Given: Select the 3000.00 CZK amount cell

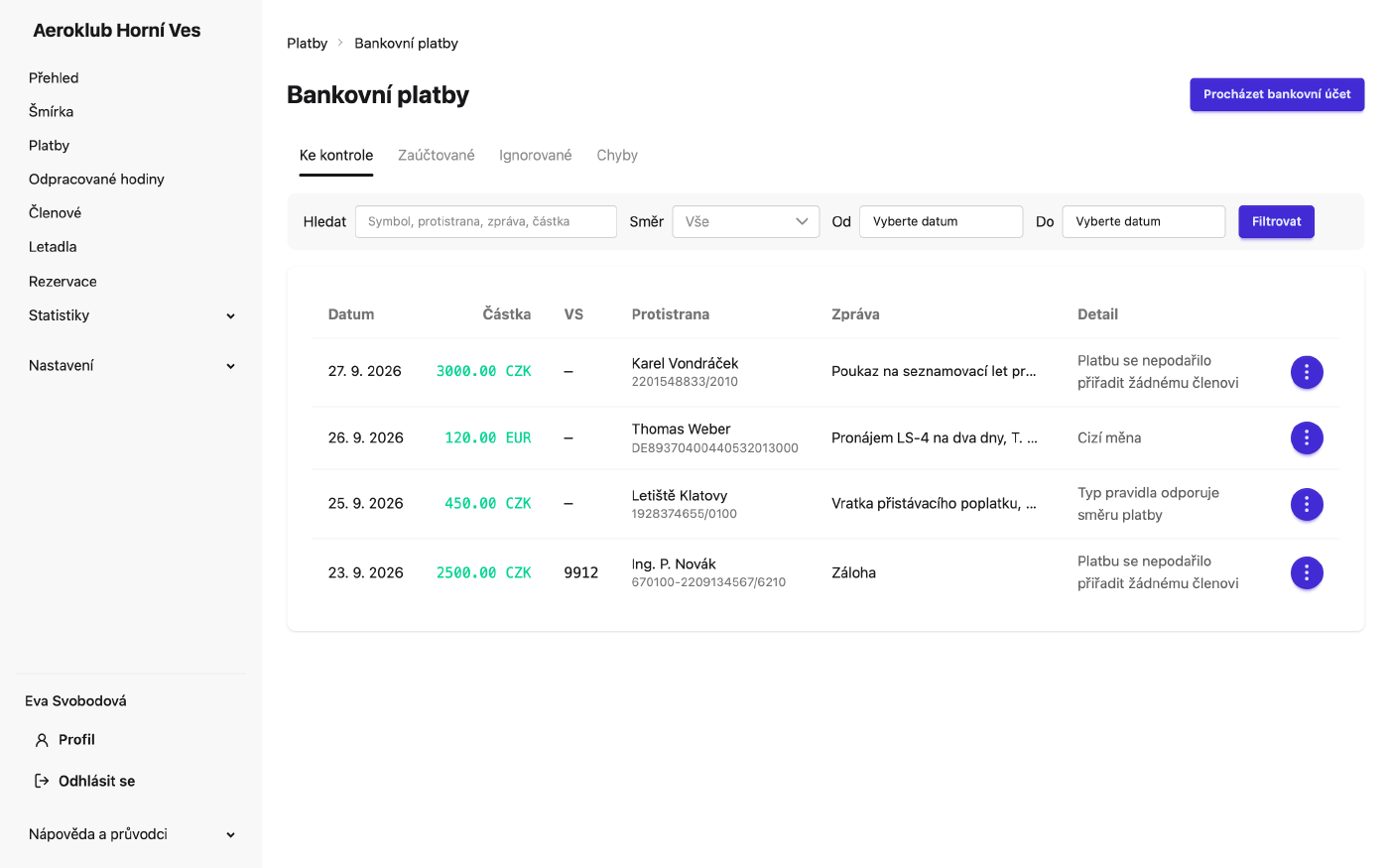Looking at the screenshot, I should pos(484,371).
